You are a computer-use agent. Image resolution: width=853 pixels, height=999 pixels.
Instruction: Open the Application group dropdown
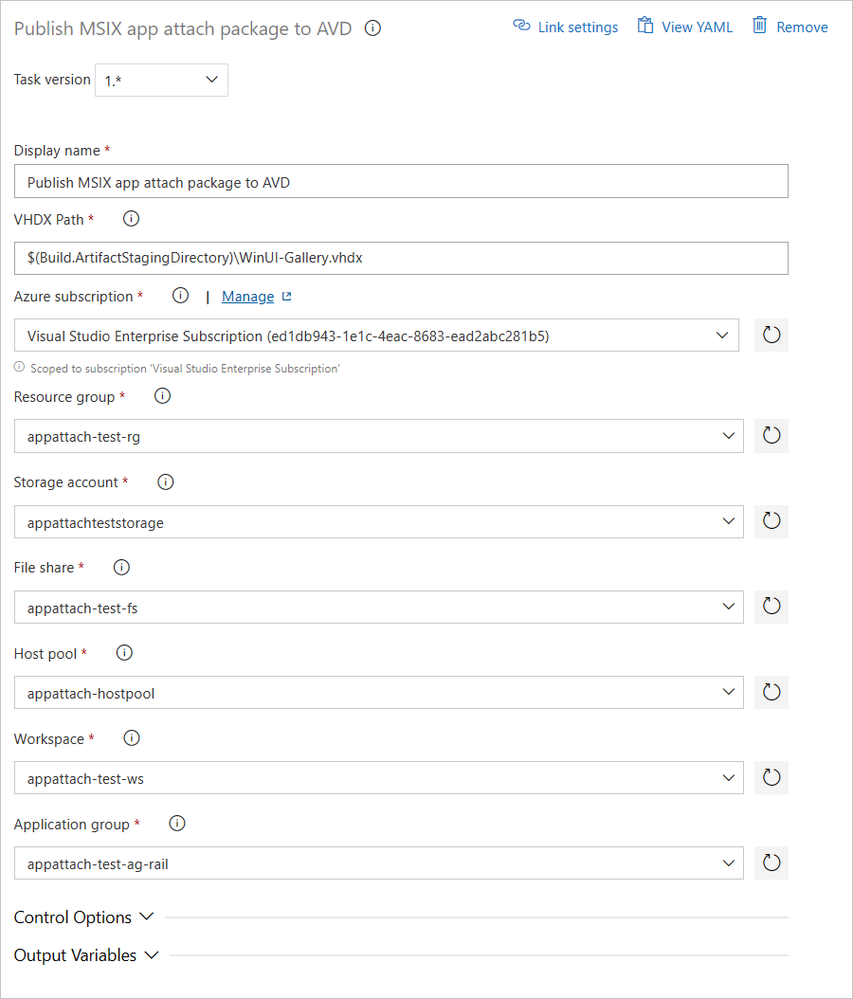point(378,863)
